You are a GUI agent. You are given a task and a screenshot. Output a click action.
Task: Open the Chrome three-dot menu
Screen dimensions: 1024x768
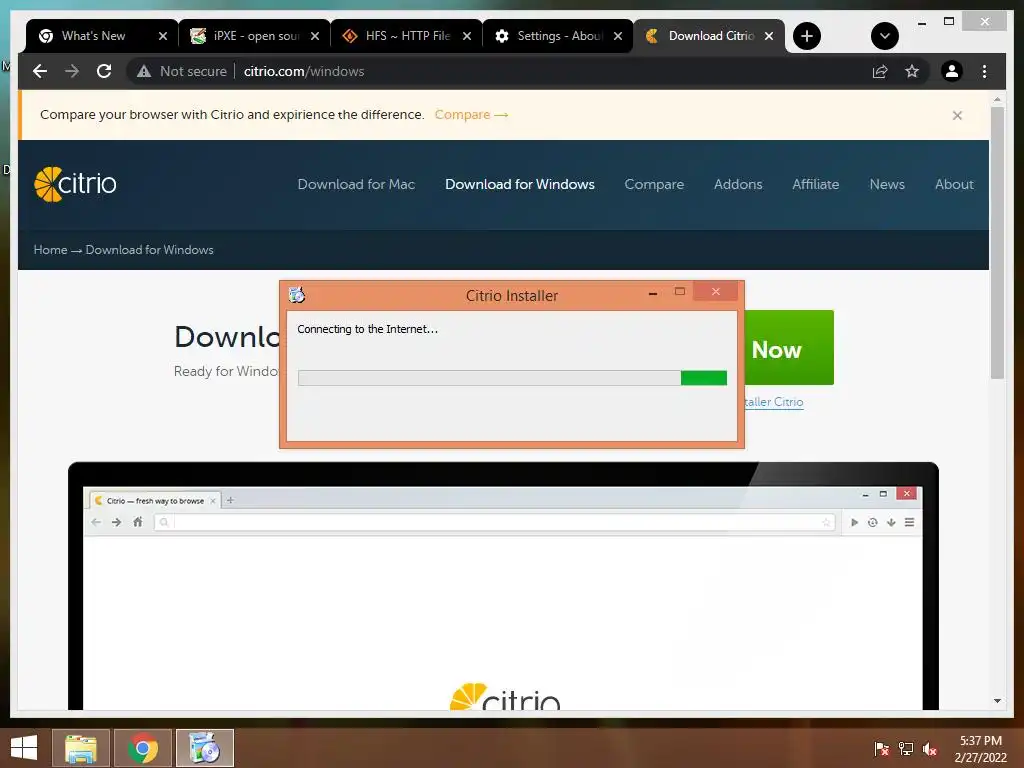[x=984, y=71]
